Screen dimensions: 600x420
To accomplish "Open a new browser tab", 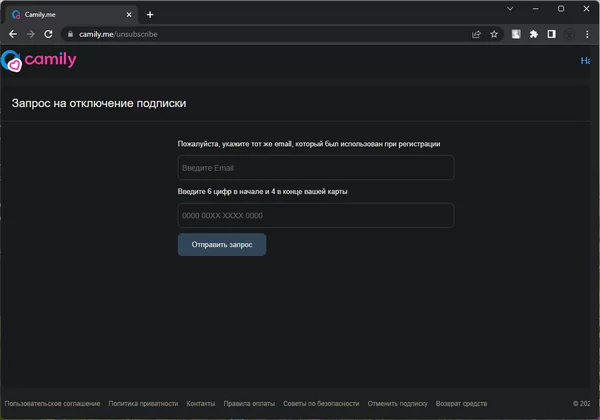I will 150,15.
